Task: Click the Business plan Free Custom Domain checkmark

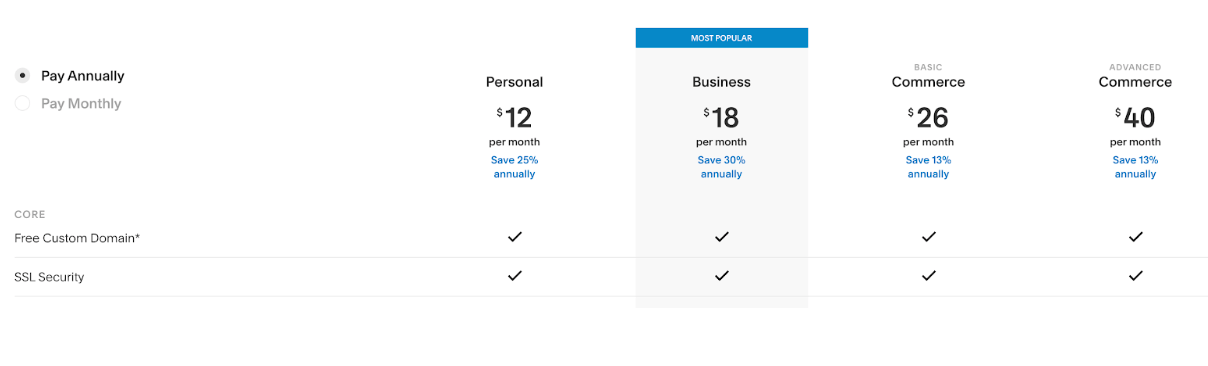Action: coord(722,237)
